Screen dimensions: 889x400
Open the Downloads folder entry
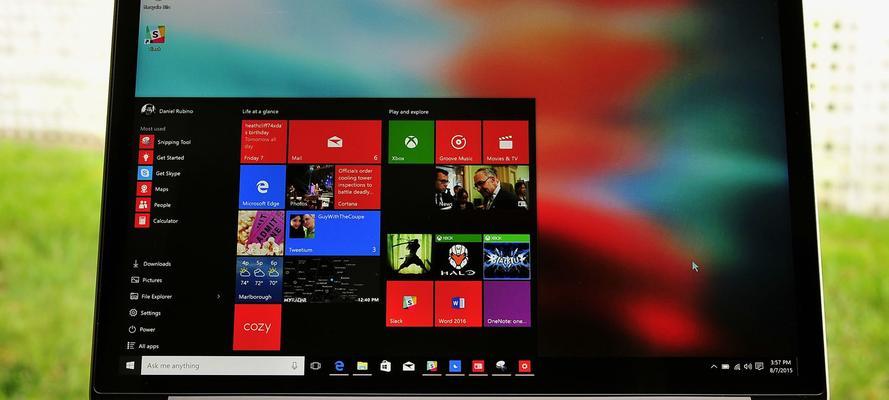(151, 263)
